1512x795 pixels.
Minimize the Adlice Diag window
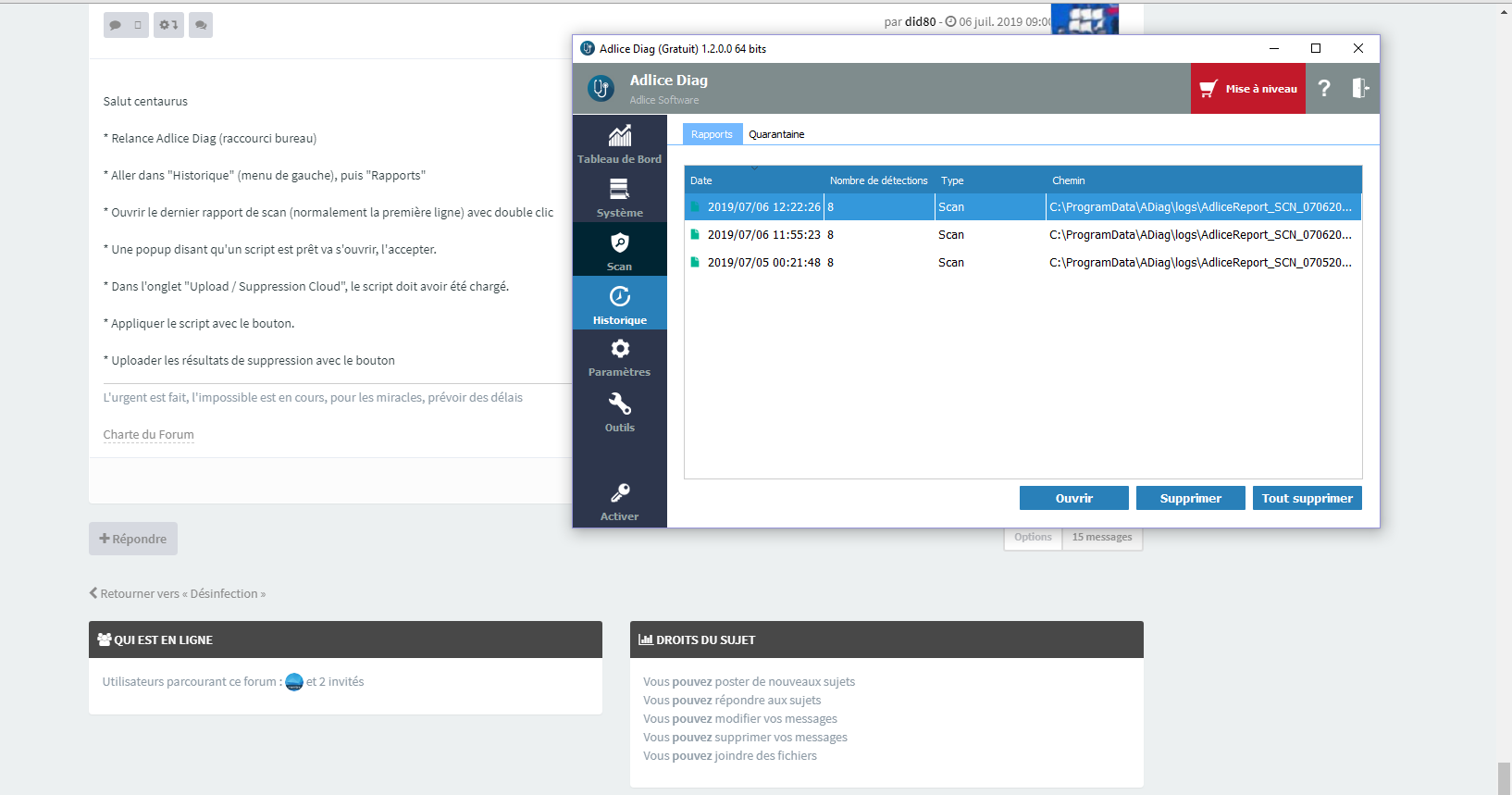point(1273,48)
